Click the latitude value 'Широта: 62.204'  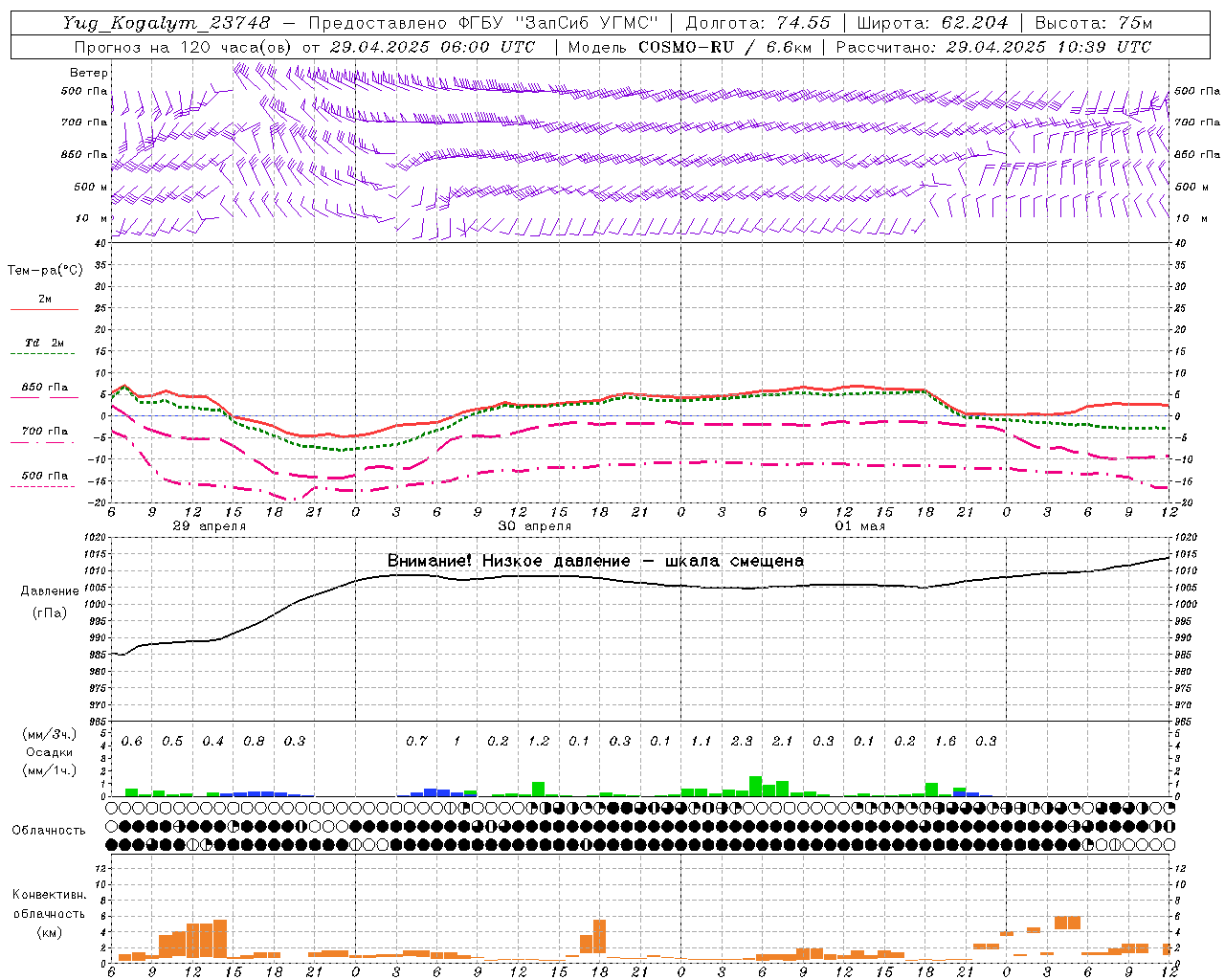click(x=932, y=22)
